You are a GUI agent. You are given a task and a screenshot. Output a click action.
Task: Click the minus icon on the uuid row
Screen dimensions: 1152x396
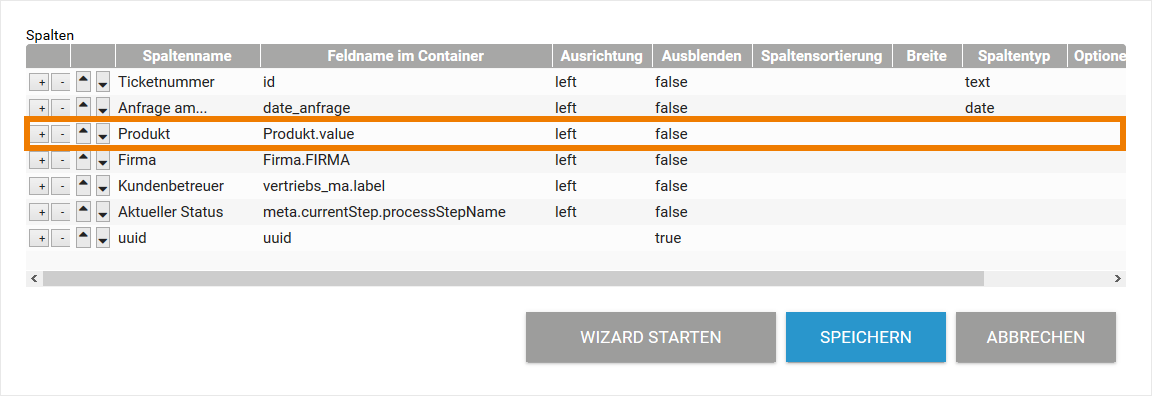[x=62, y=238]
